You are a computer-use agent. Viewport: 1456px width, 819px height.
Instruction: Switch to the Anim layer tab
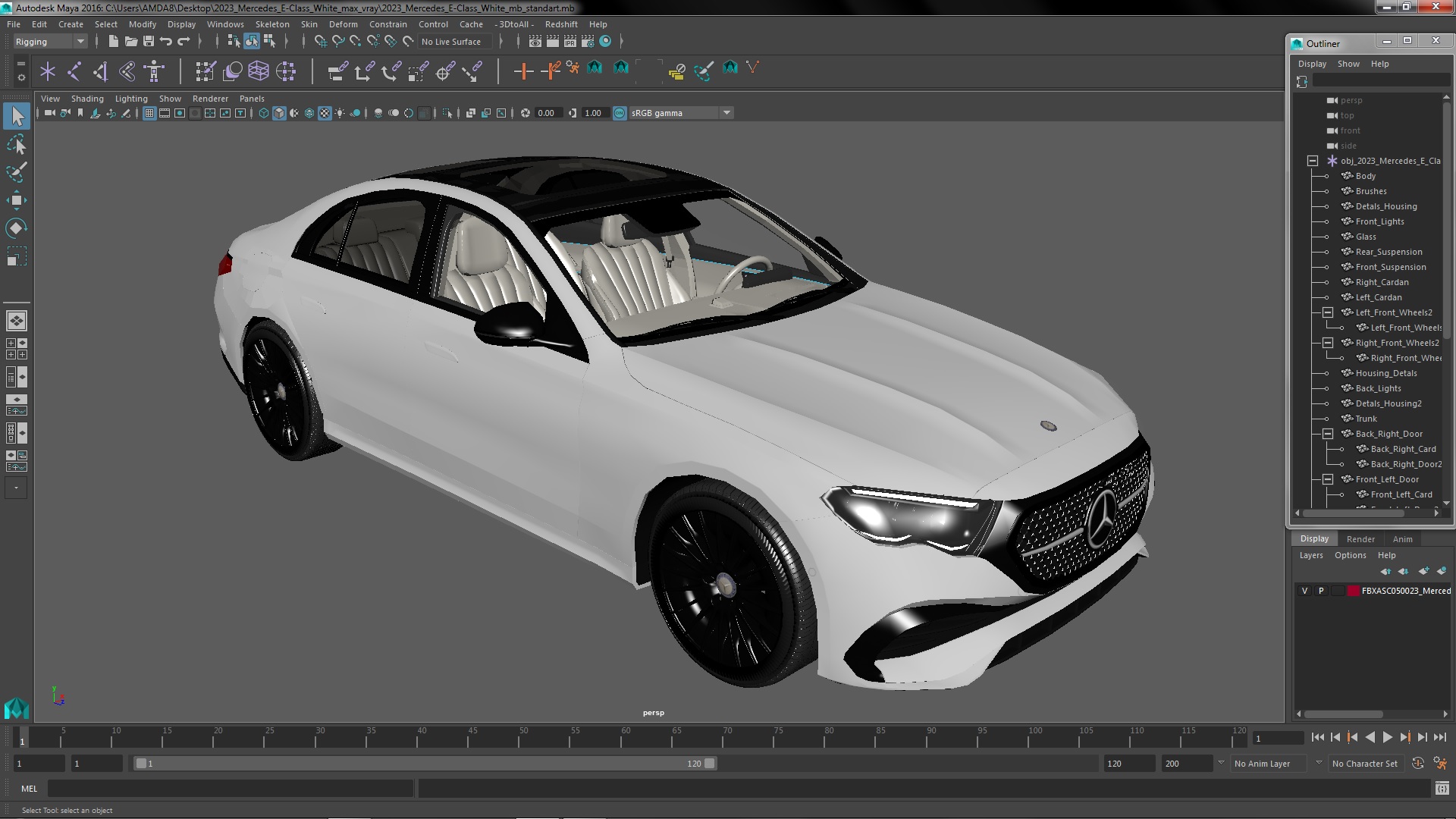point(1402,539)
